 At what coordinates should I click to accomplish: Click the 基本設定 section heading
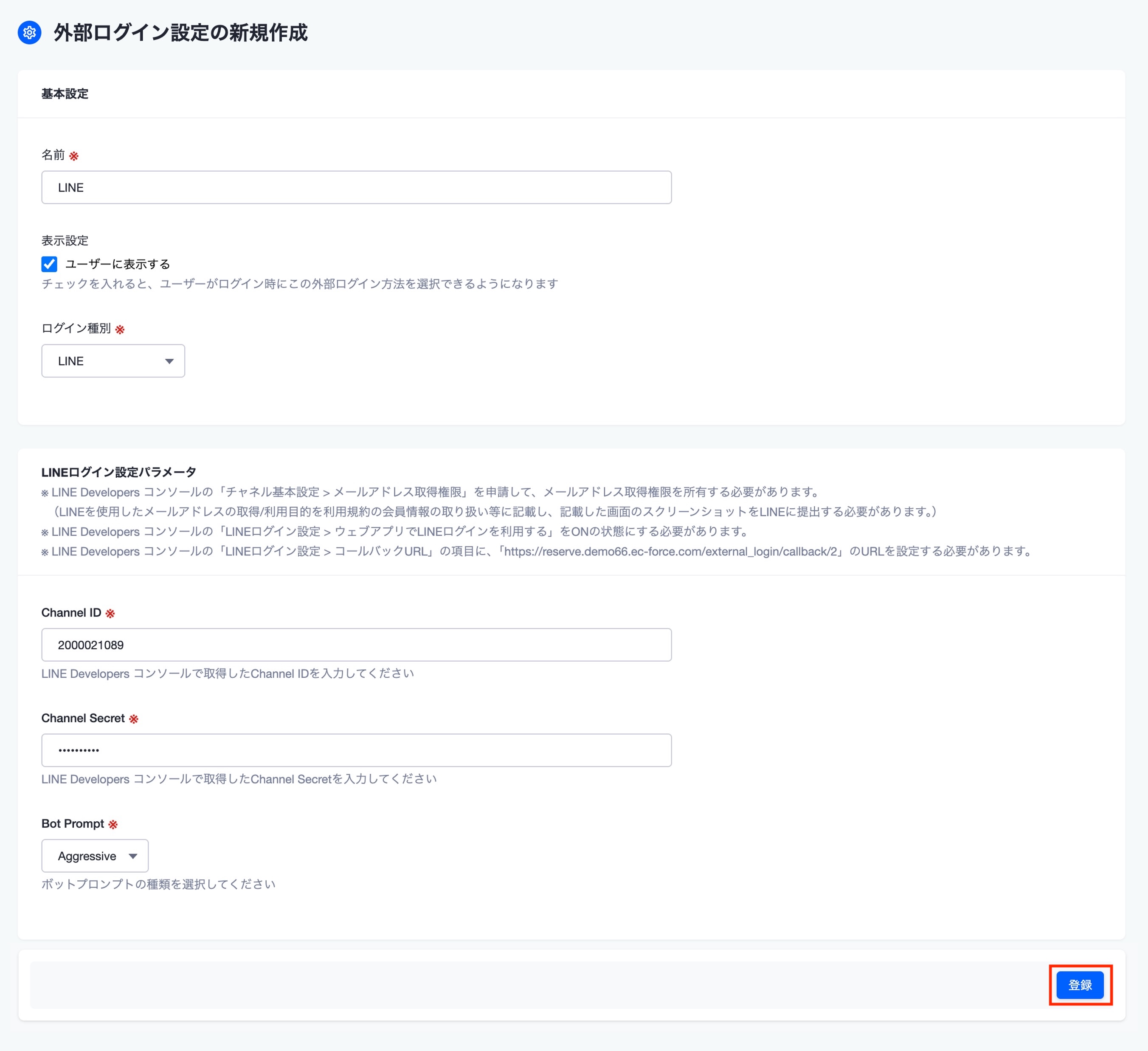pos(65,94)
